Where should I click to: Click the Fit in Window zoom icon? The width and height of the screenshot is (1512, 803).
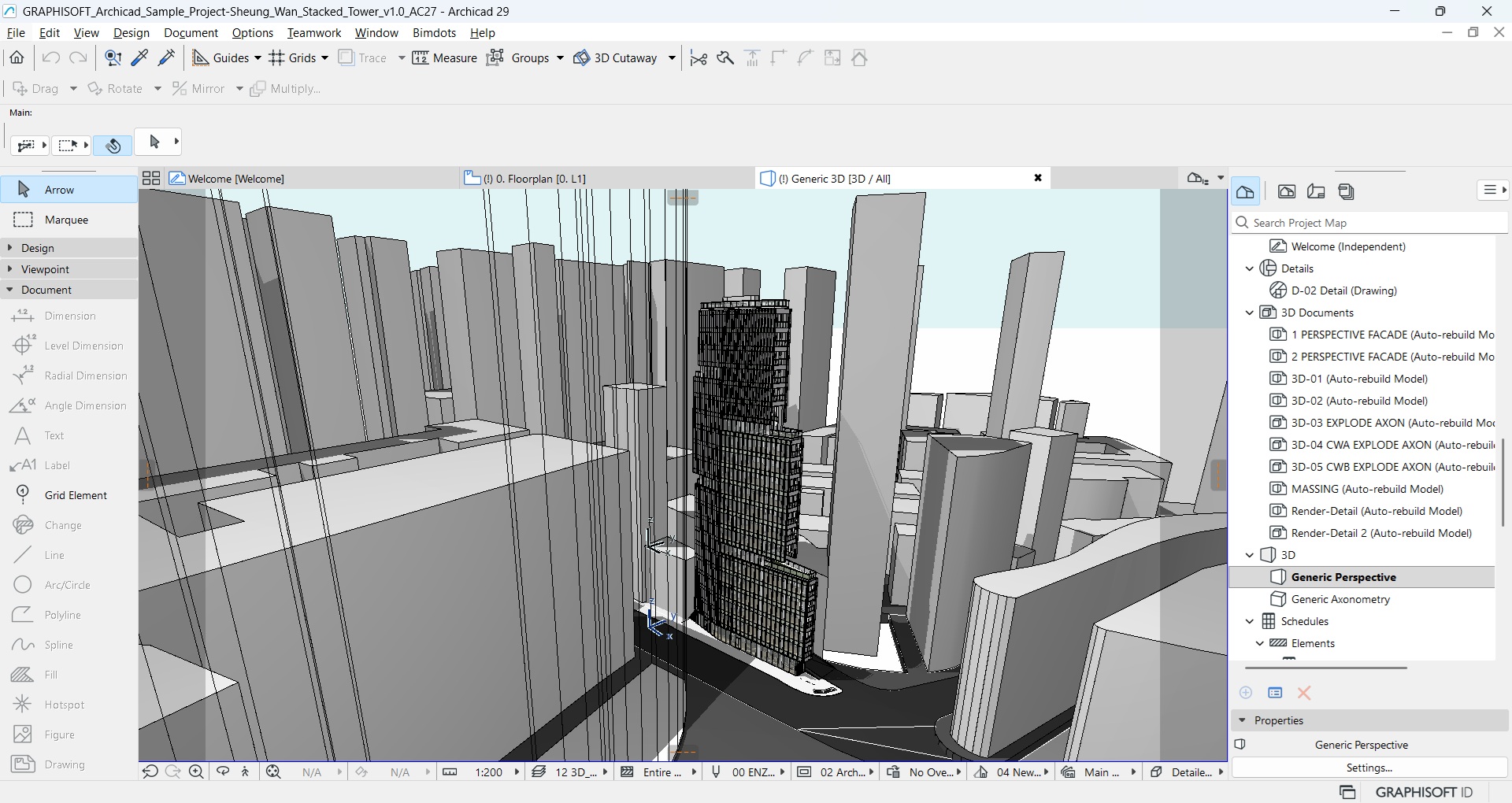[x=273, y=772]
